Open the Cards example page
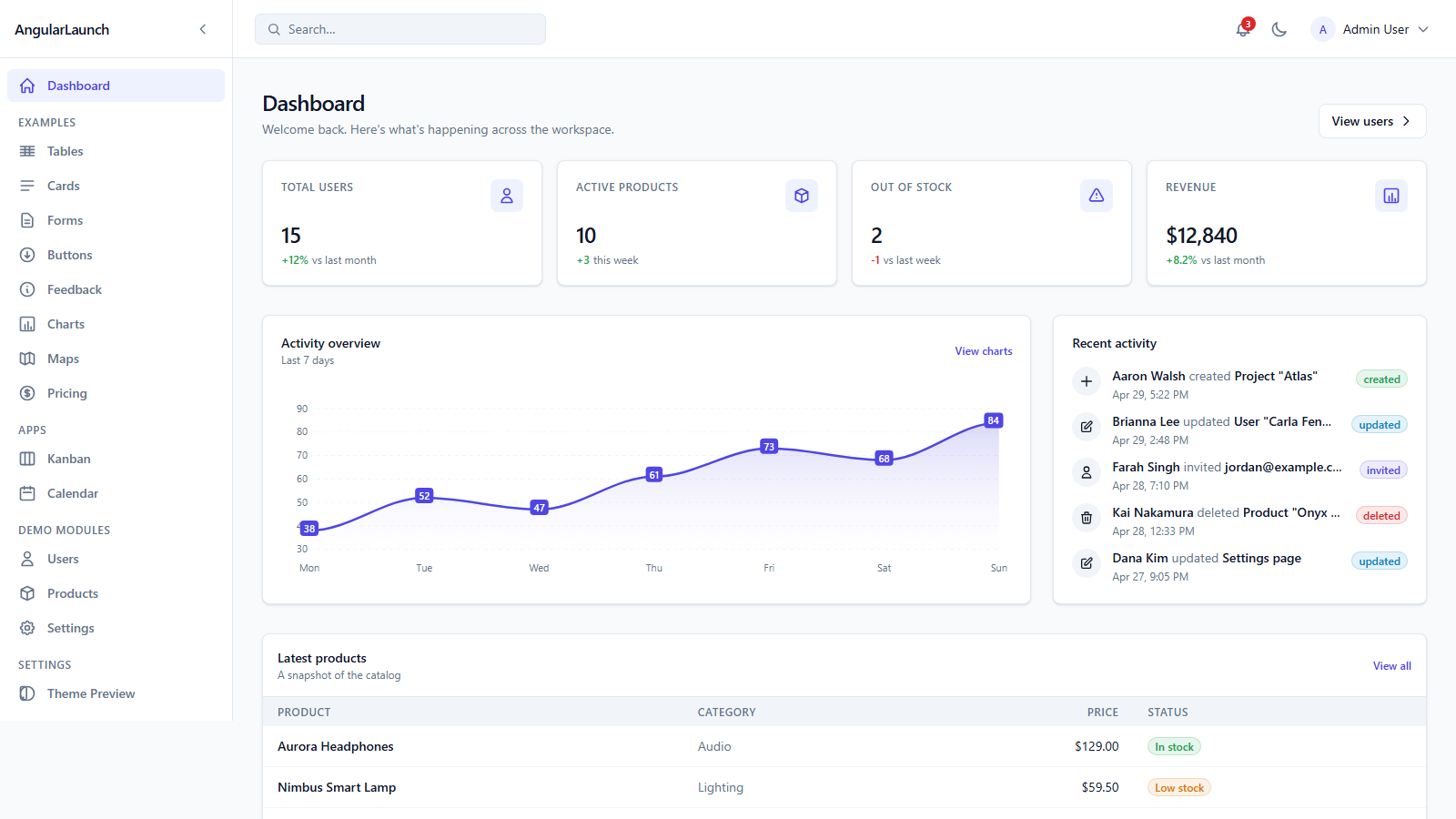 [x=116, y=186]
